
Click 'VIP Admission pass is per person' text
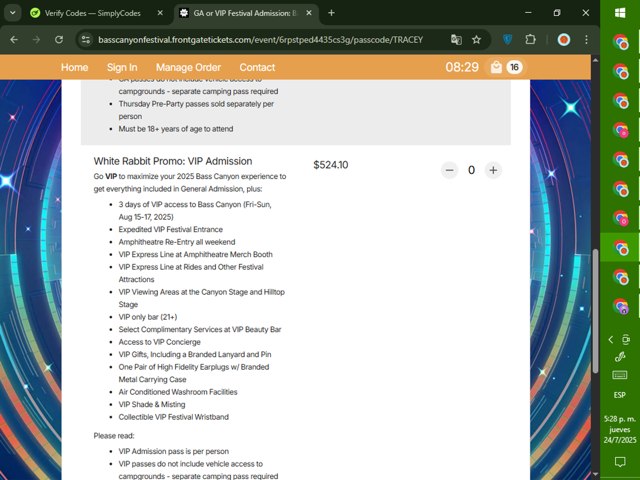coord(173,451)
